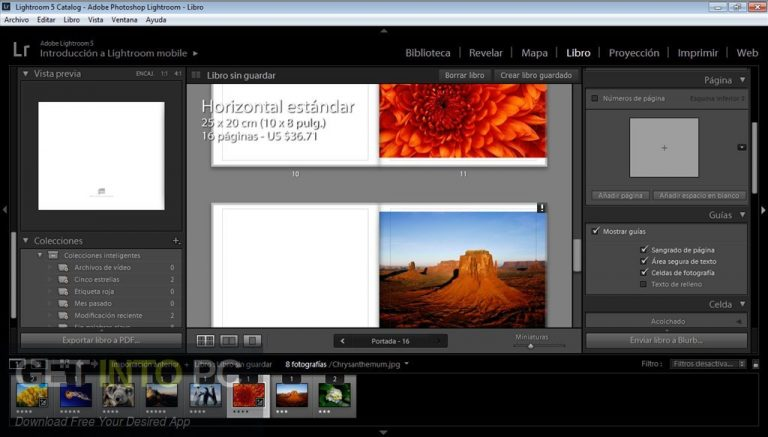Go to previous page arrow
Screen dimensions: 768x437
point(342,341)
